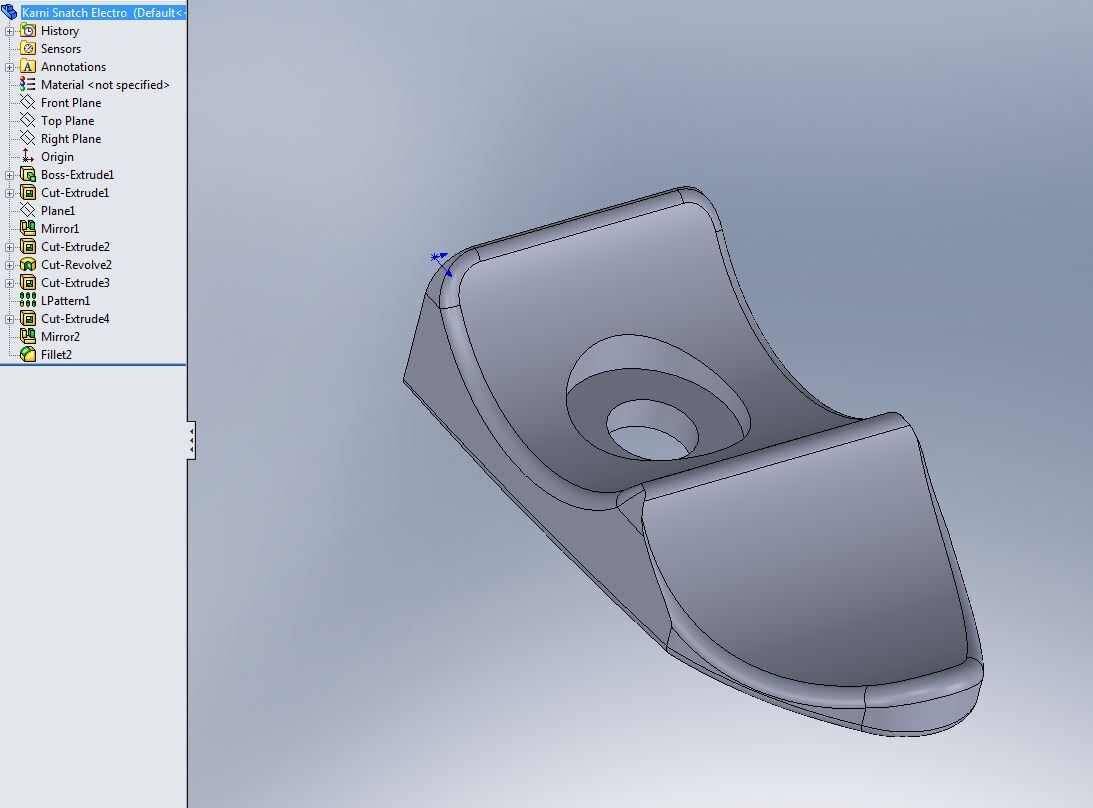Click the Mirror1 feature icon
The width and height of the screenshot is (1093, 808).
pos(28,228)
